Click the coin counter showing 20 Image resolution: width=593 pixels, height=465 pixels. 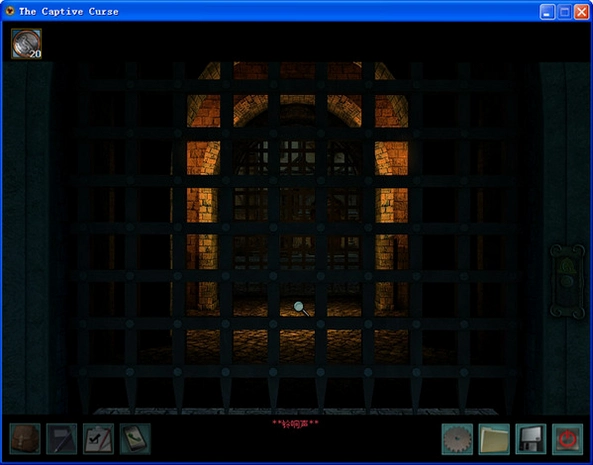pyautogui.click(x=26, y=44)
